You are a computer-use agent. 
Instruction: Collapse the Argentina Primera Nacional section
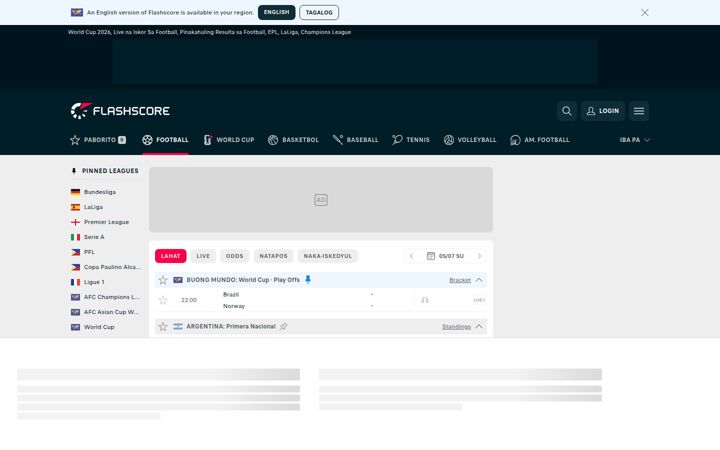click(x=479, y=326)
